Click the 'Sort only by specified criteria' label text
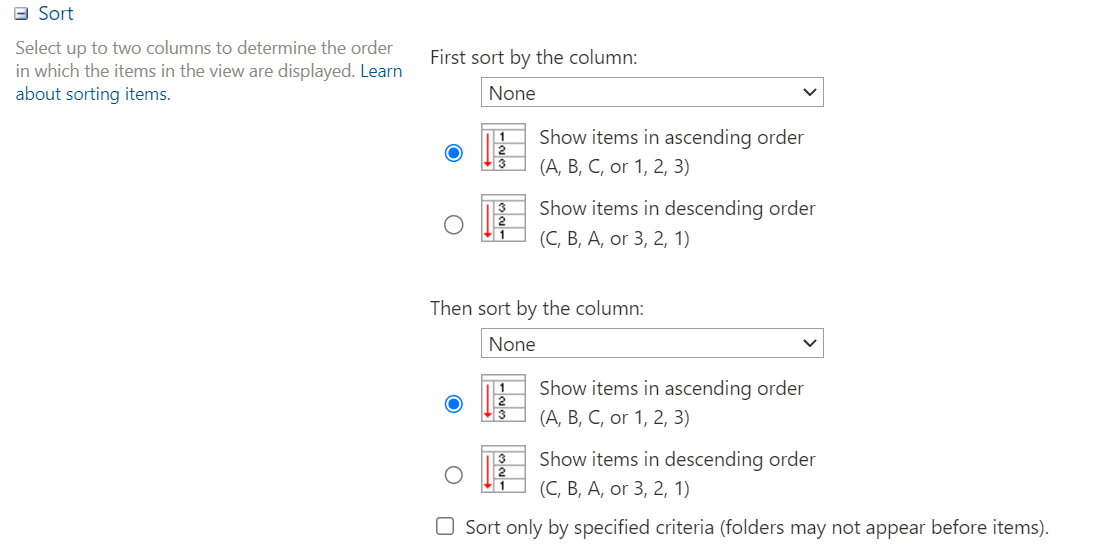Image resolution: width=1115 pixels, height=557 pixels. pos(757,528)
